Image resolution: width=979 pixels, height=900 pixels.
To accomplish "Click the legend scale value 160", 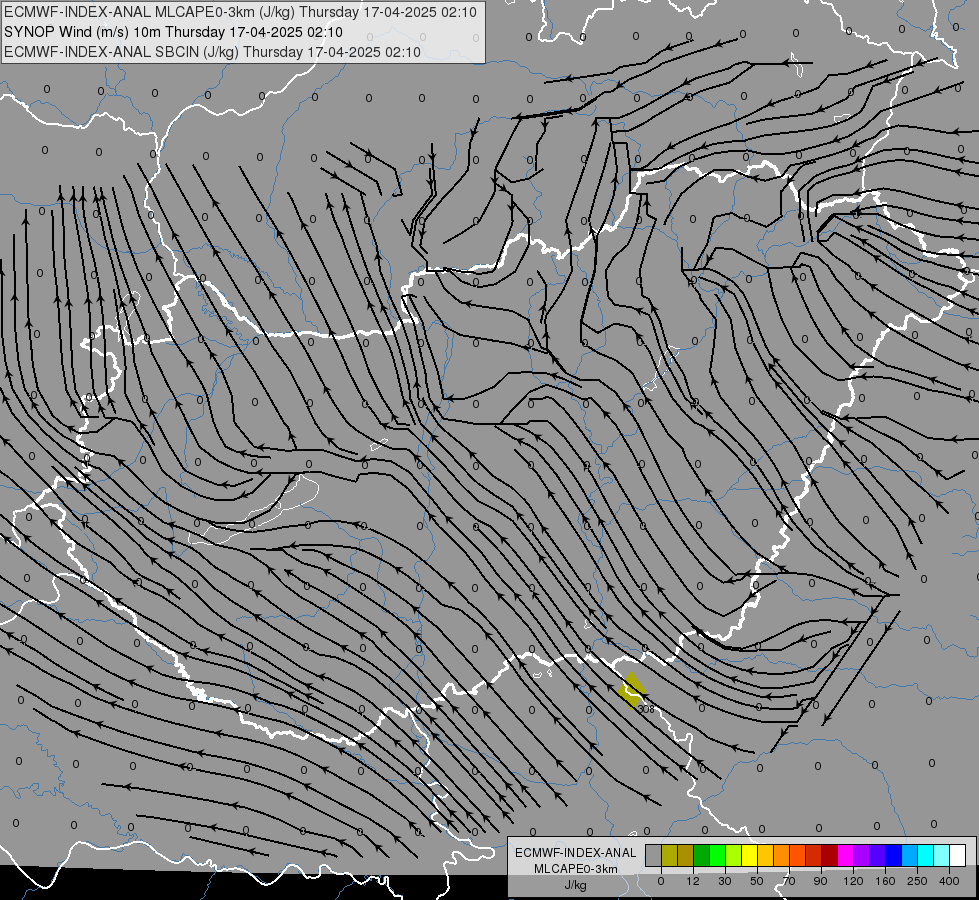I will 885,881.
